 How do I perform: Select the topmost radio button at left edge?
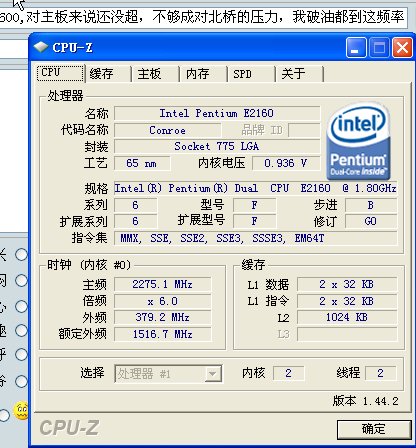(x=21, y=255)
